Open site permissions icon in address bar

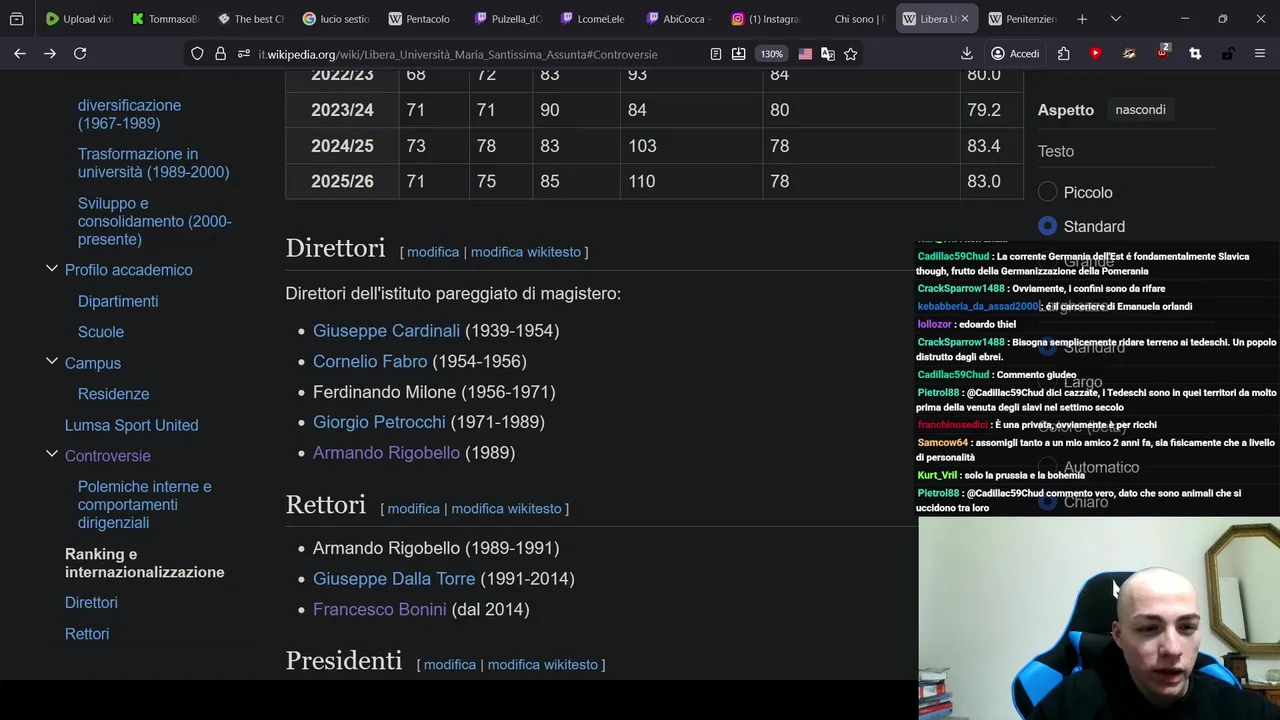click(x=244, y=54)
